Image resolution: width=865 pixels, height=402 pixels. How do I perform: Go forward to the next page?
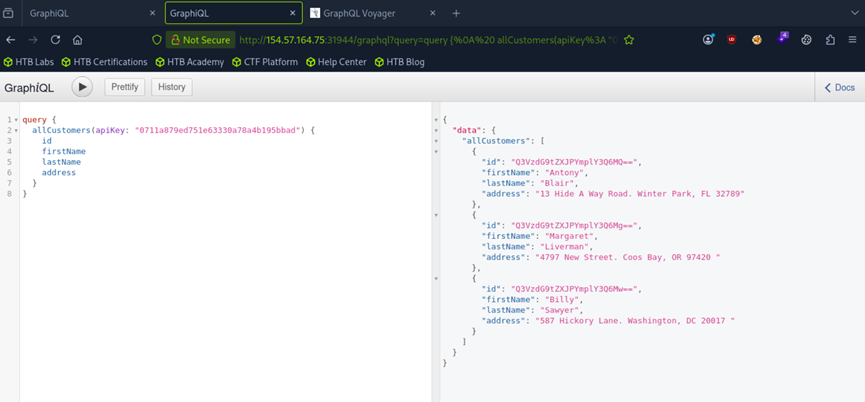(33, 40)
